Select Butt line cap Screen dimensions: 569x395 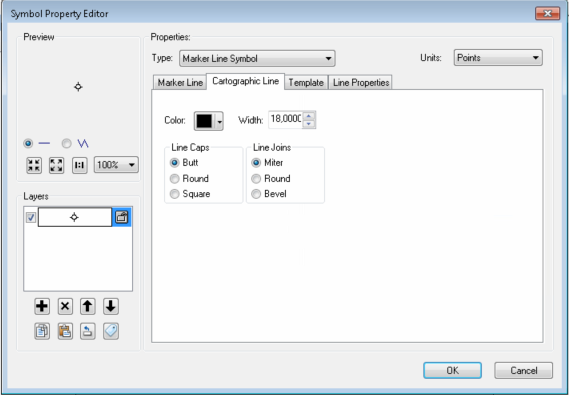(175, 162)
